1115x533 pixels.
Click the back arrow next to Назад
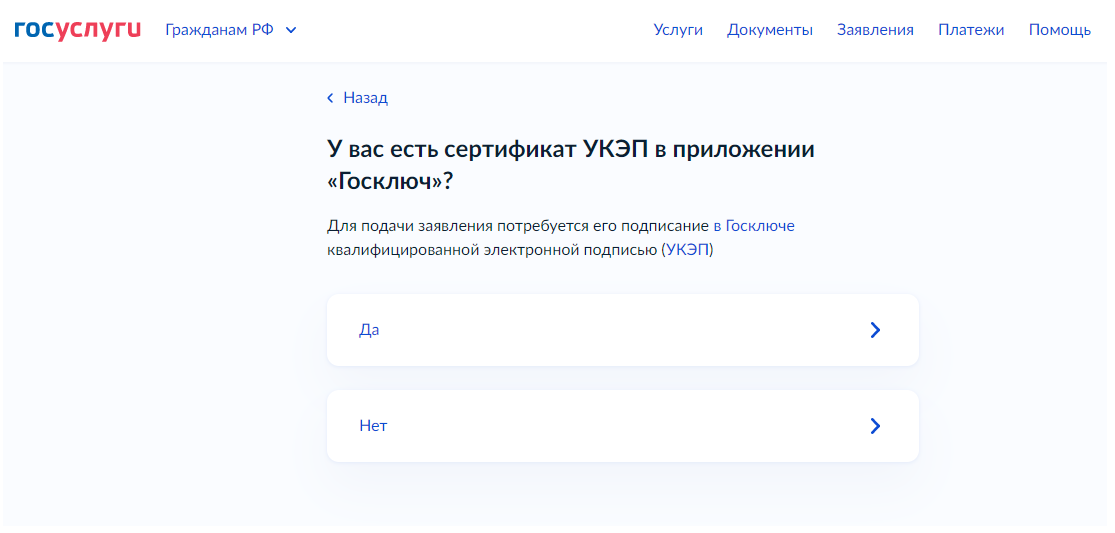pos(330,98)
